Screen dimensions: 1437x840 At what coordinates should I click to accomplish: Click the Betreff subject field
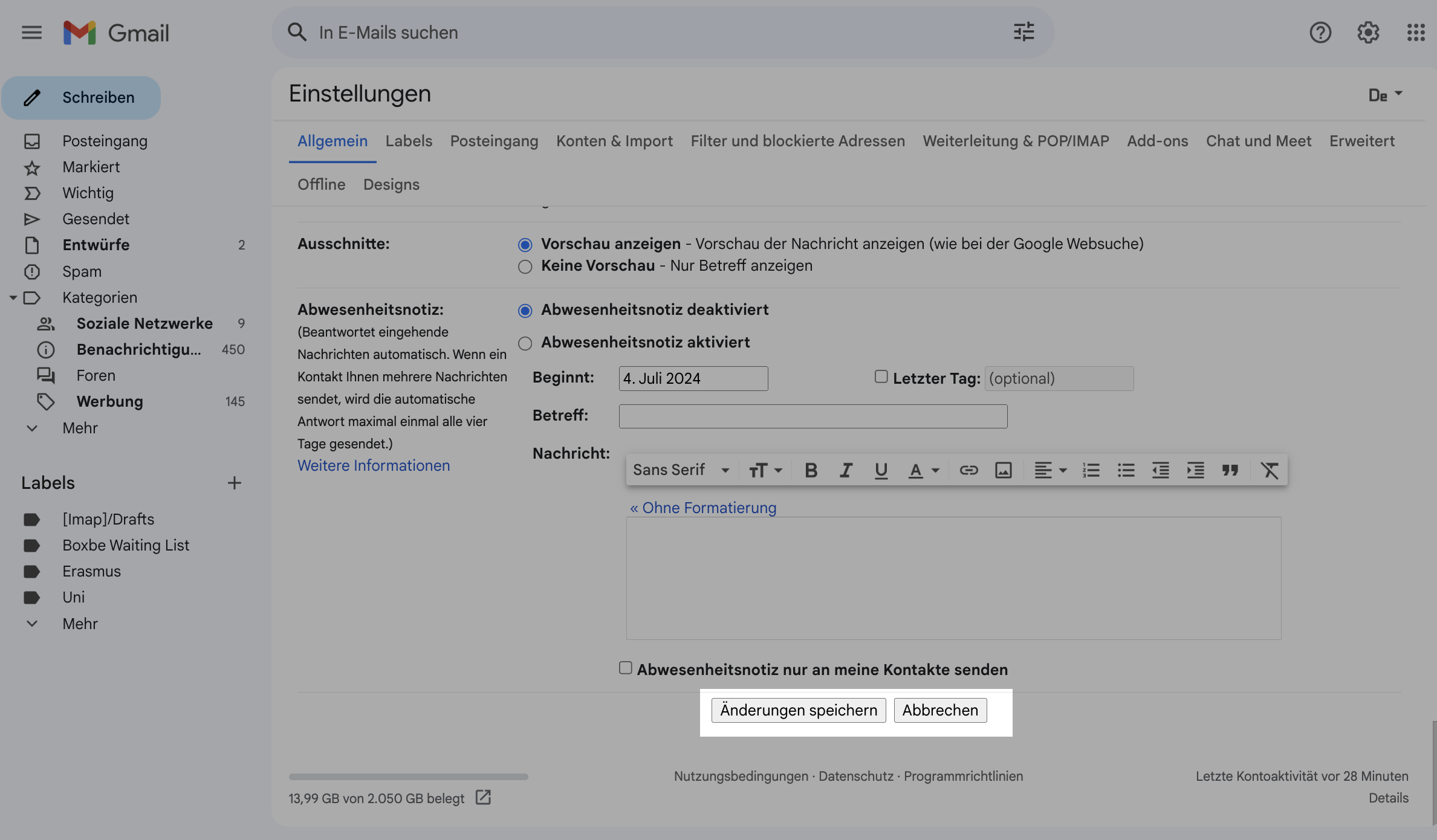click(813, 416)
